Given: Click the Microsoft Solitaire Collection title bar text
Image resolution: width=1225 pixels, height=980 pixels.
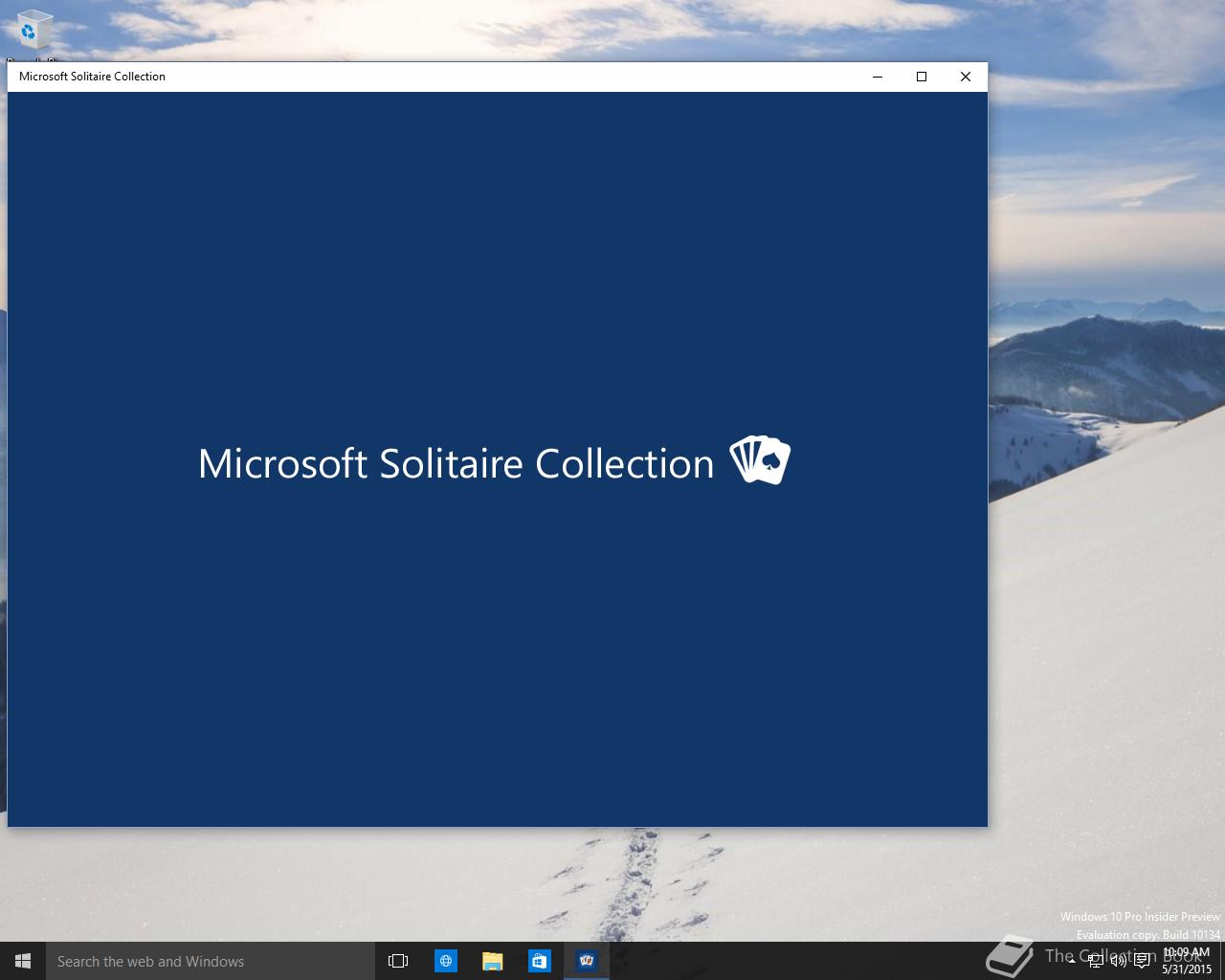Looking at the screenshot, I should click(92, 77).
